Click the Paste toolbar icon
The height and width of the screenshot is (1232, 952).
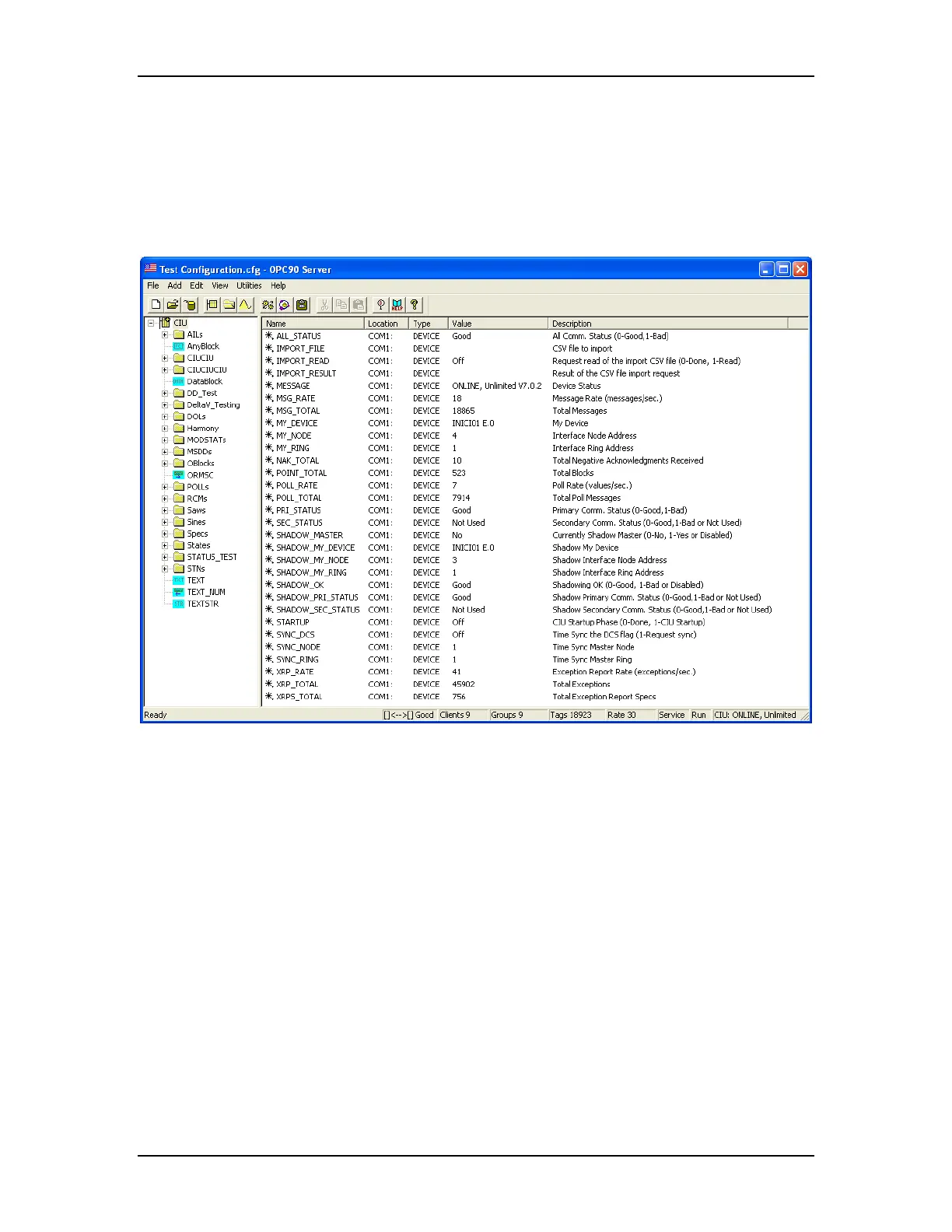(x=359, y=305)
